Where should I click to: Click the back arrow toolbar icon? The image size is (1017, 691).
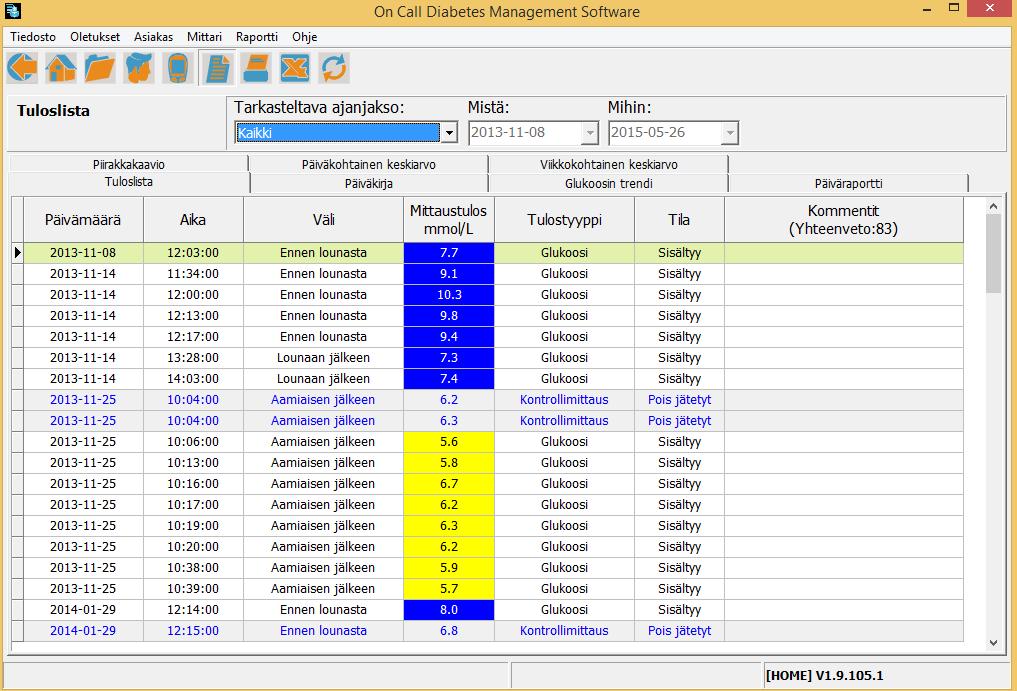23,68
